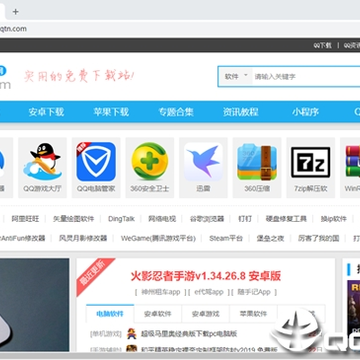Click the [单机游戏] category tag

tap(106, 334)
